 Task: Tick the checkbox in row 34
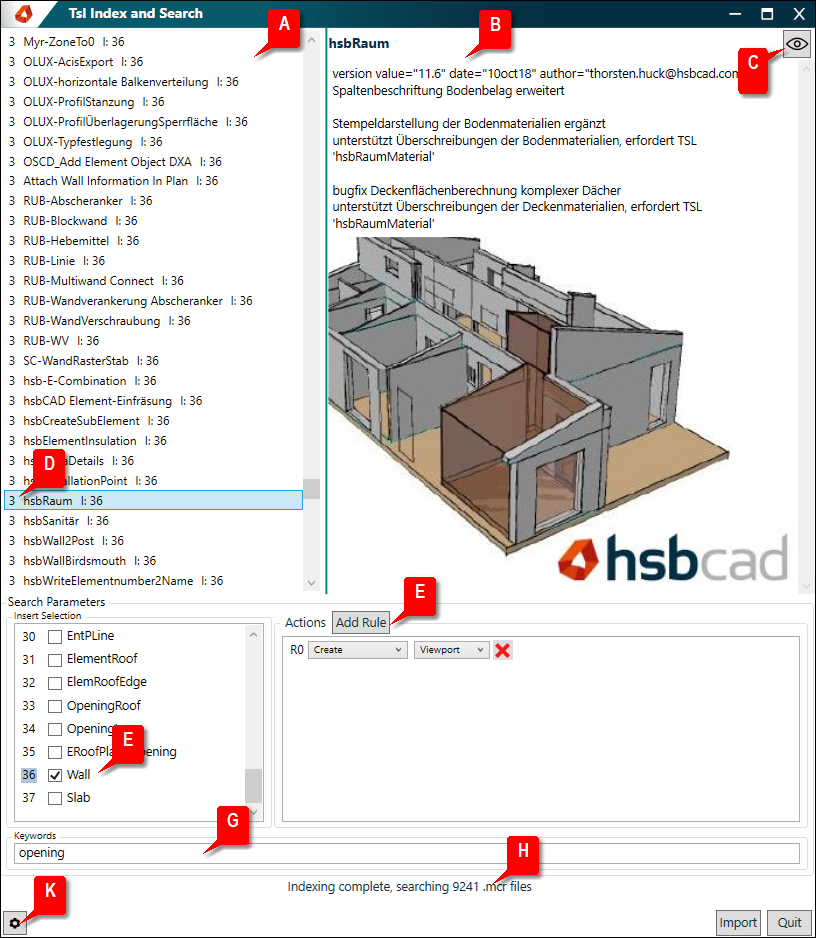[x=55, y=729]
